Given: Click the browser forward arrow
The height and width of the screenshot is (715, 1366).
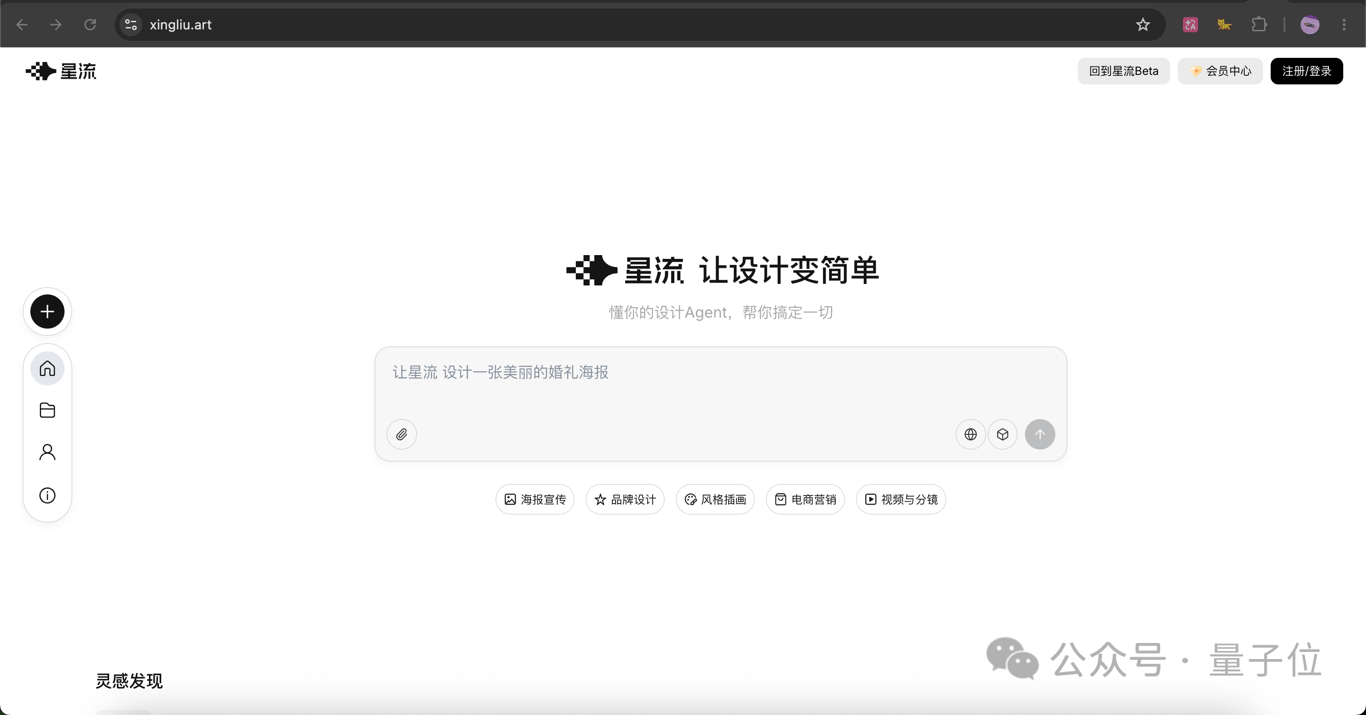Looking at the screenshot, I should tap(56, 25).
